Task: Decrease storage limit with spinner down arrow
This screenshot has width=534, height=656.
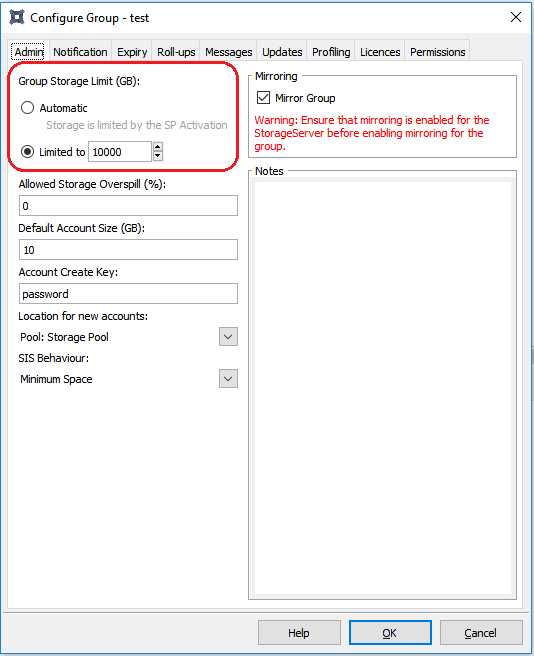Action: point(158,156)
